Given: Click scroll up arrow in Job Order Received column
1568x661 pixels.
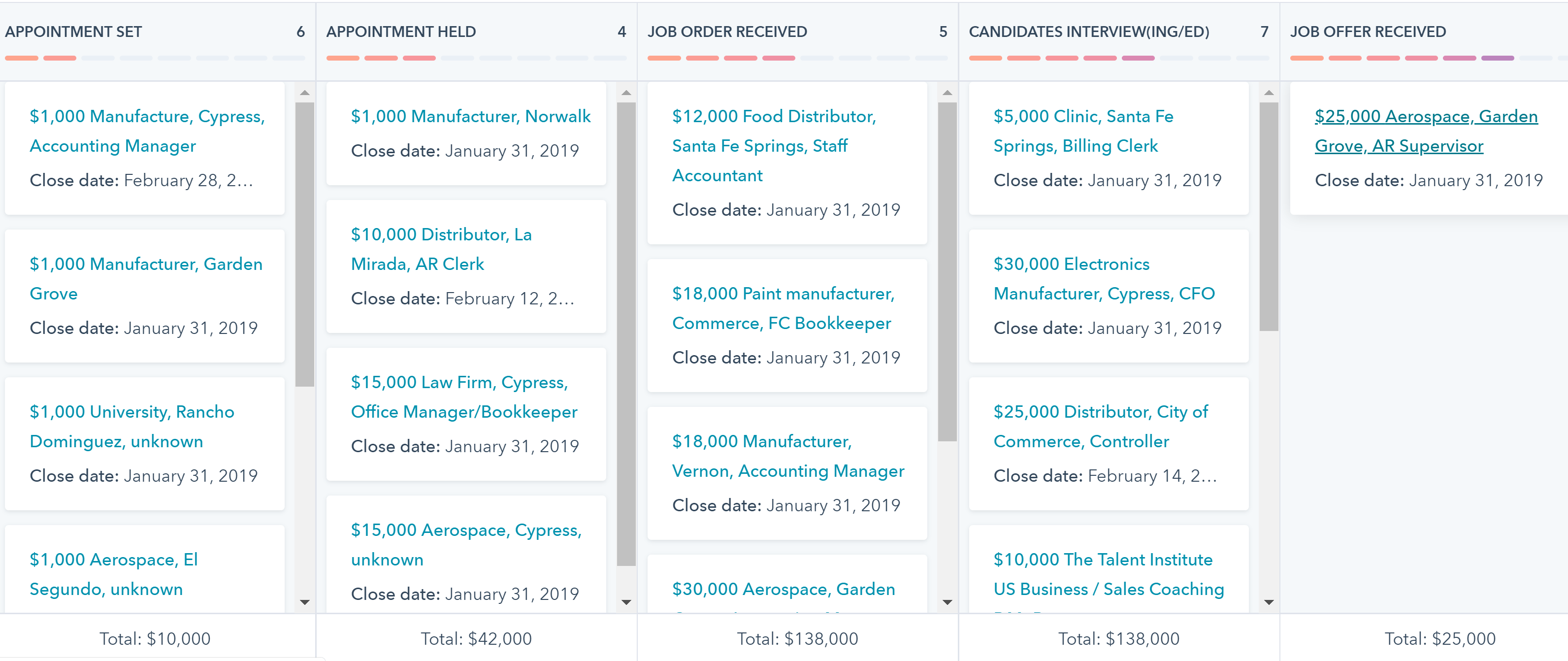Looking at the screenshot, I should pyautogui.click(x=947, y=93).
